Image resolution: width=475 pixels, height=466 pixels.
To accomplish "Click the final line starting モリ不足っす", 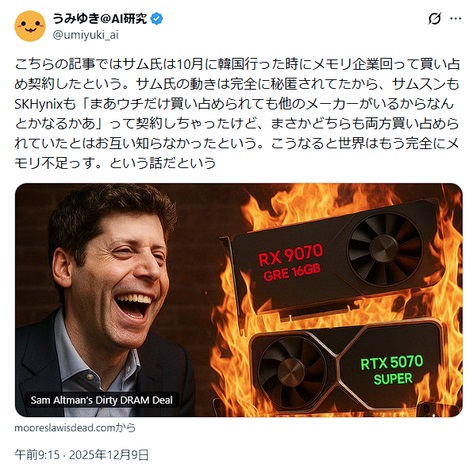I will coord(115,163).
